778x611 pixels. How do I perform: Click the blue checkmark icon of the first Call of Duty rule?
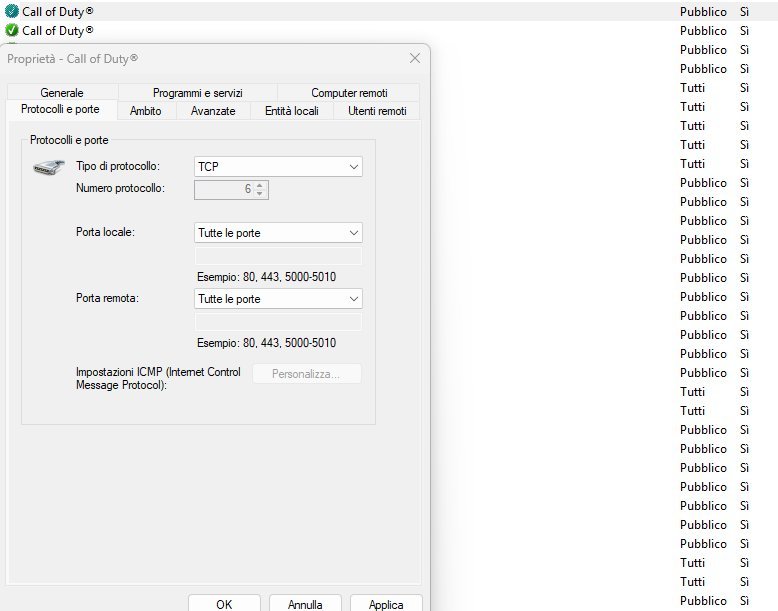point(12,11)
